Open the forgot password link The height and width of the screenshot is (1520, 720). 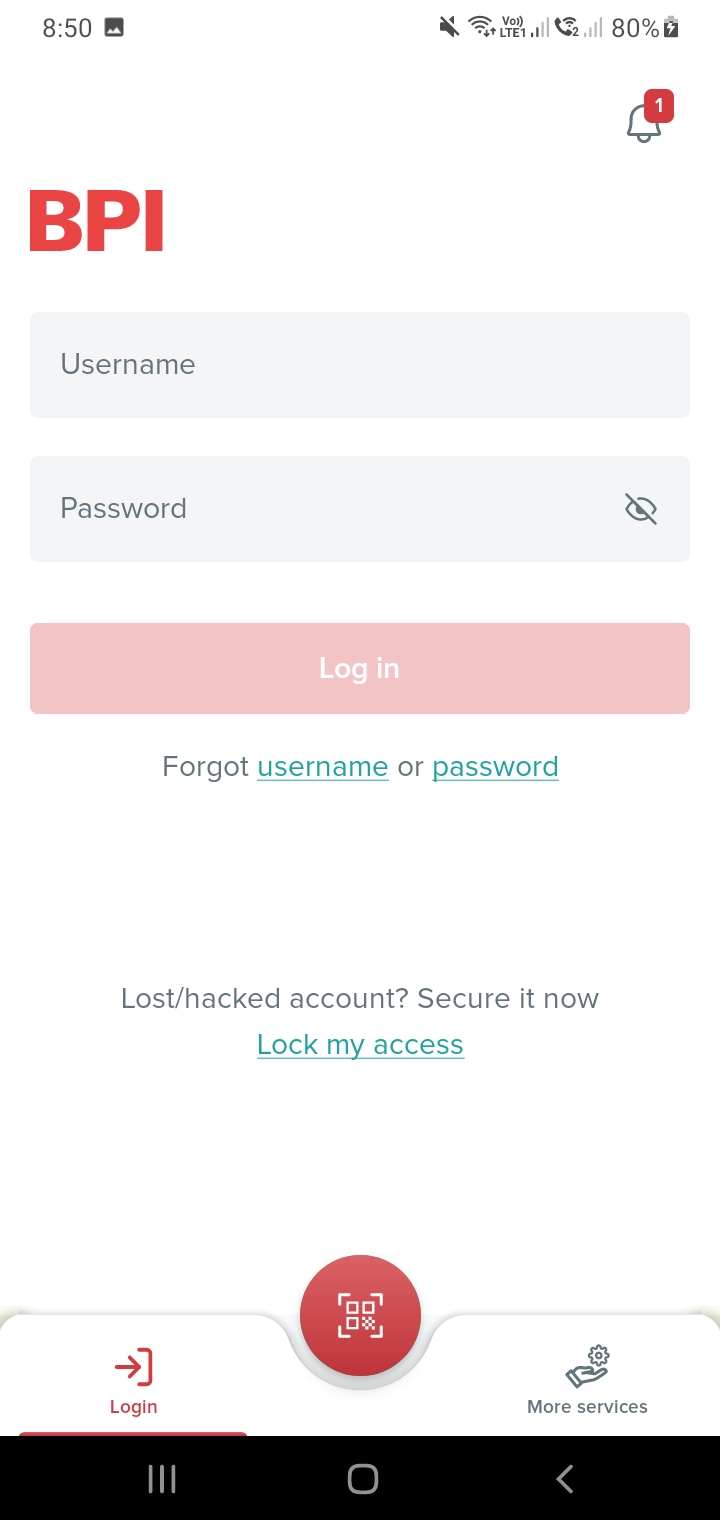pyautogui.click(x=495, y=767)
